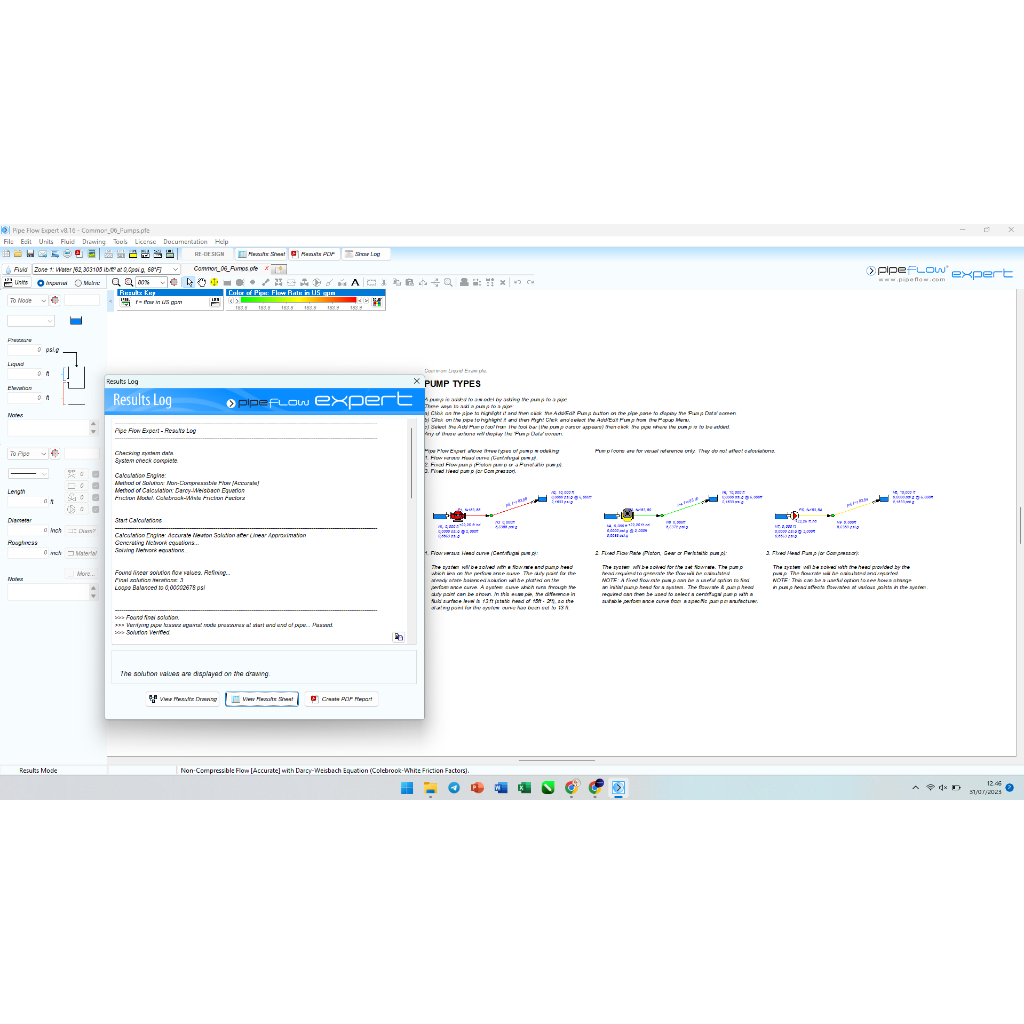
Task: Open the Fluid menu
Action: (x=68, y=242)
